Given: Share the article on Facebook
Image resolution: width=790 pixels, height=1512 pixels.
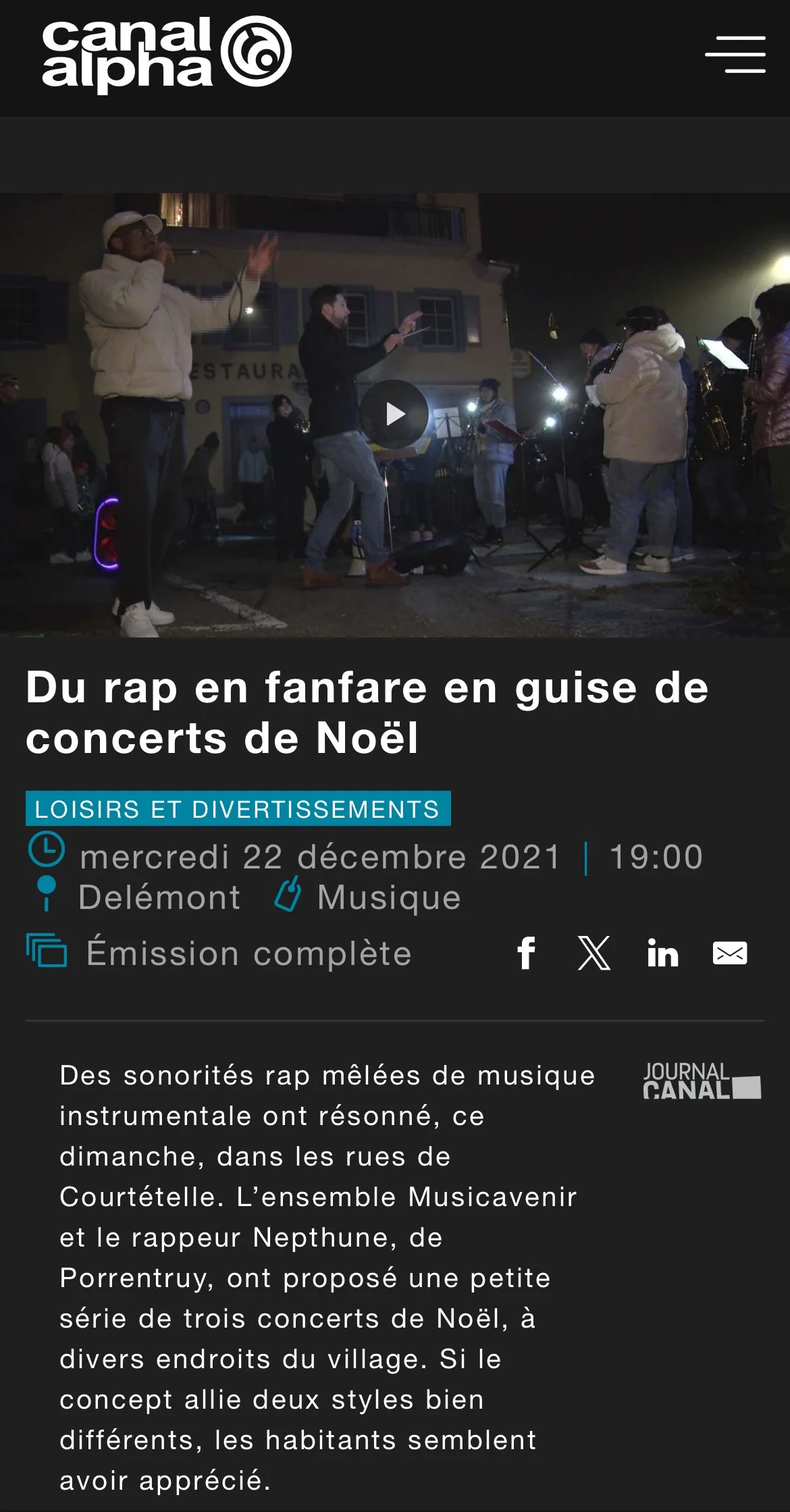Looking at the screenshot, I should click(527, 953).
